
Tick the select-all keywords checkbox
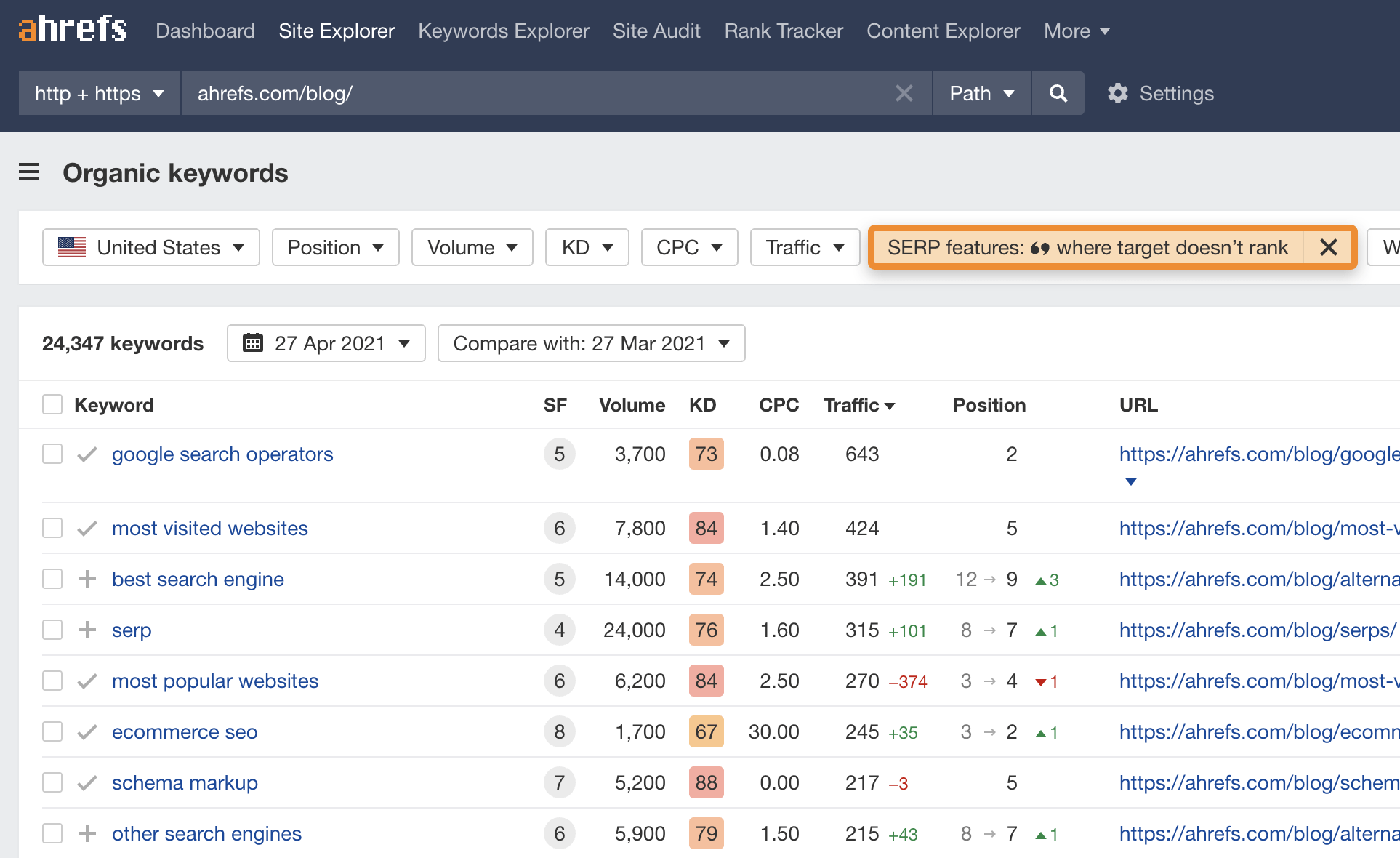[52, 404]
